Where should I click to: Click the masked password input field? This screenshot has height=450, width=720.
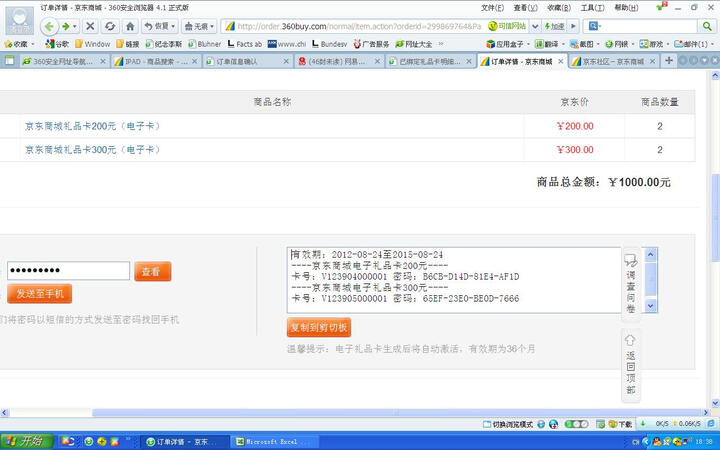68,270
